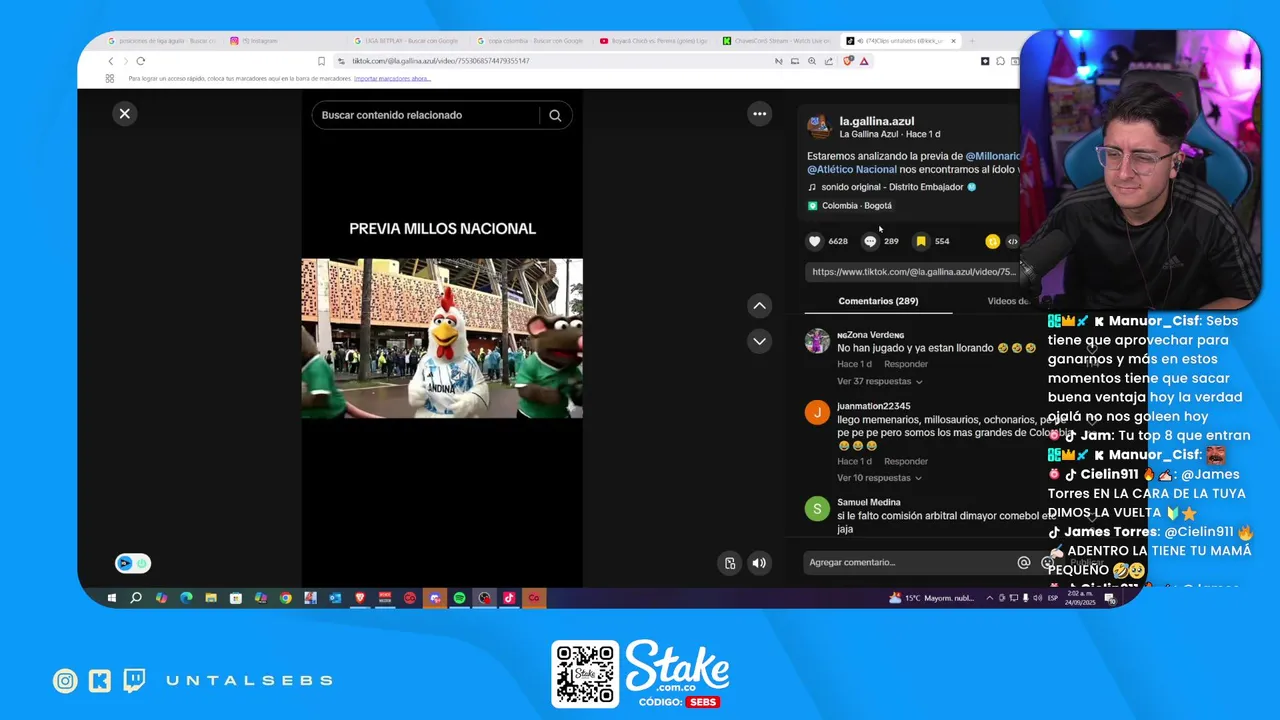Insert a mention with the @ icon
This screenshot has height=720, width=1280.
[1023, 563]
